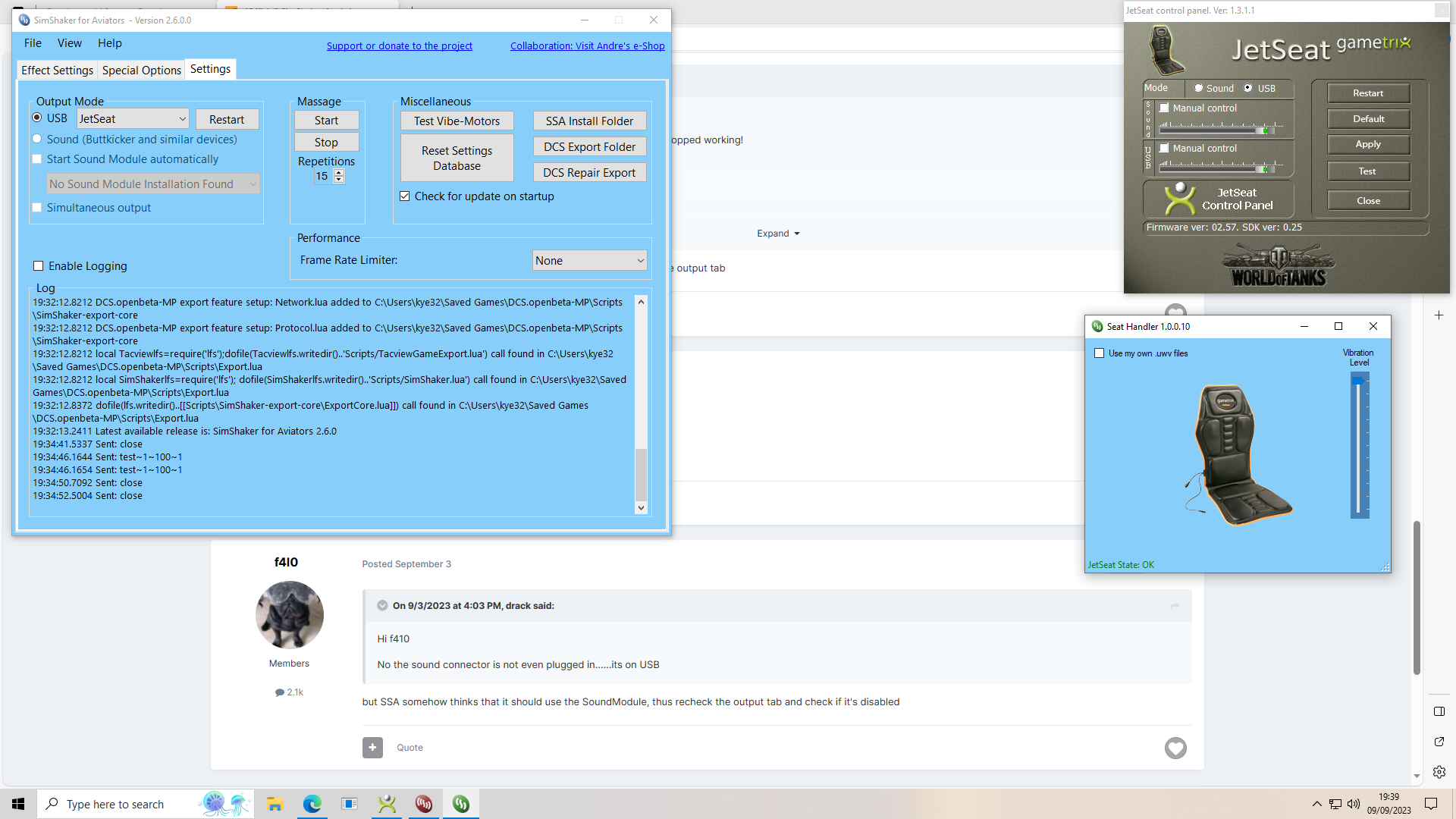
Task: Open the Sound Module Installation dropdown
Action: click(153, 184)
